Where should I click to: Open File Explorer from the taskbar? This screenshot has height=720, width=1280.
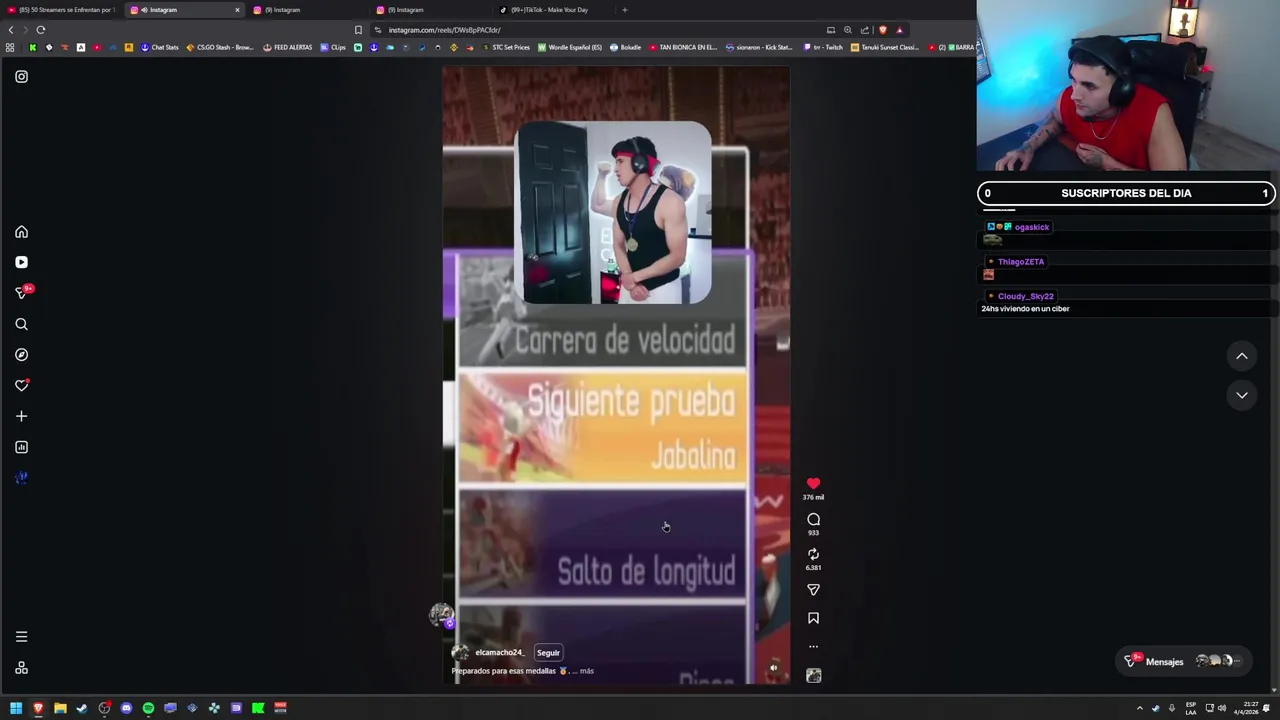pos(60,708)
